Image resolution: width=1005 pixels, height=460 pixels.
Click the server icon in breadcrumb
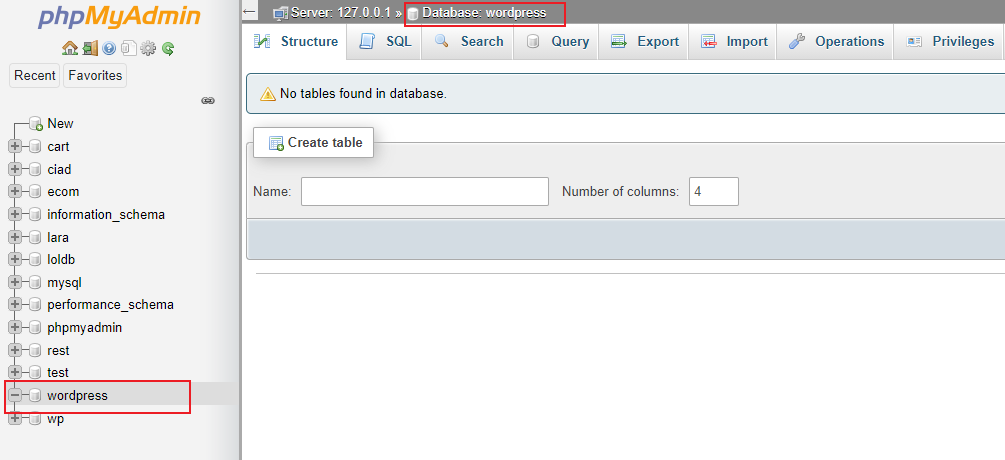point(281,13)
